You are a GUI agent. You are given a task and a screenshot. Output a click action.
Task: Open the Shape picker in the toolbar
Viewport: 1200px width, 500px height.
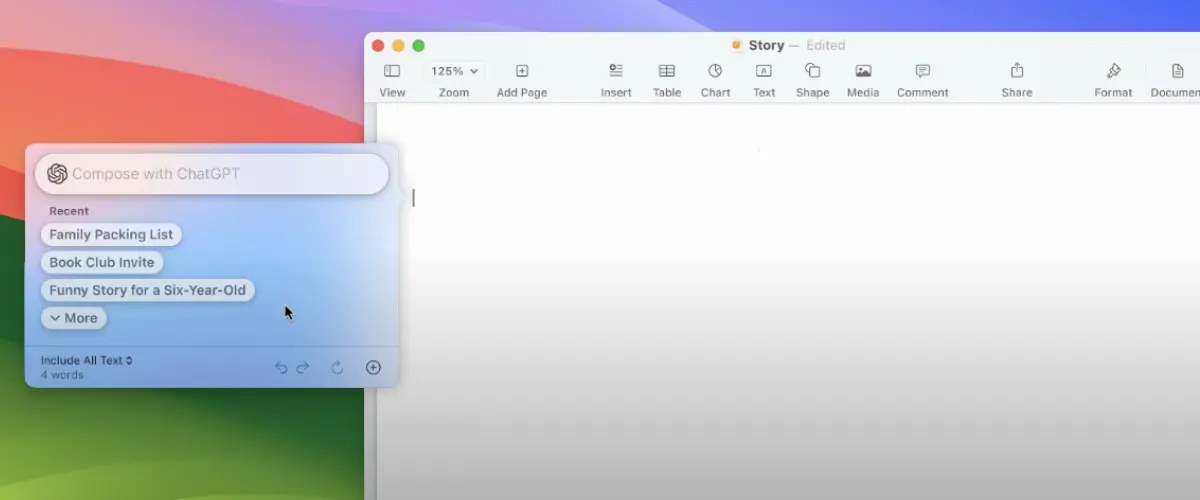(812, 71)
